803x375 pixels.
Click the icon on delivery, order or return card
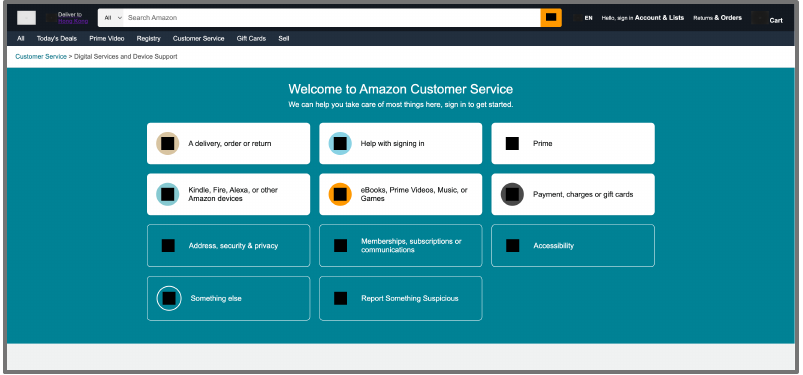tap(167, 143)
